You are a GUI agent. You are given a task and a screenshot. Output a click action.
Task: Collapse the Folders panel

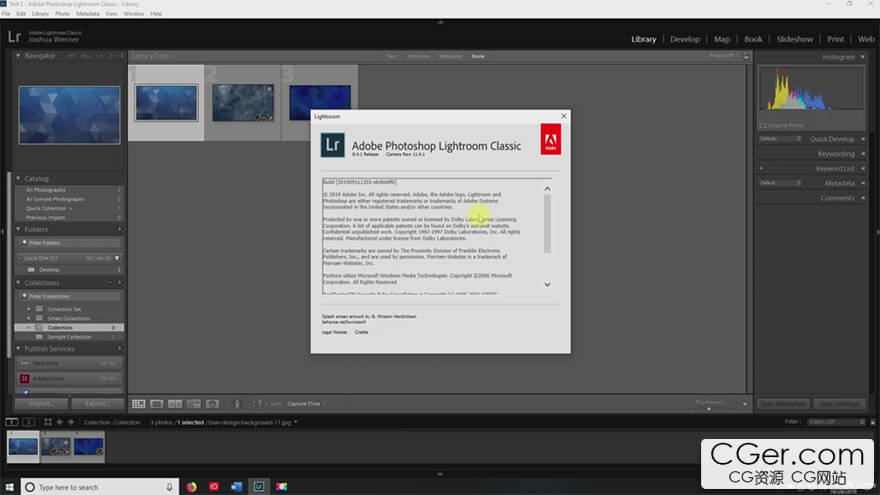pyautogui.click(x=18, y=229)
